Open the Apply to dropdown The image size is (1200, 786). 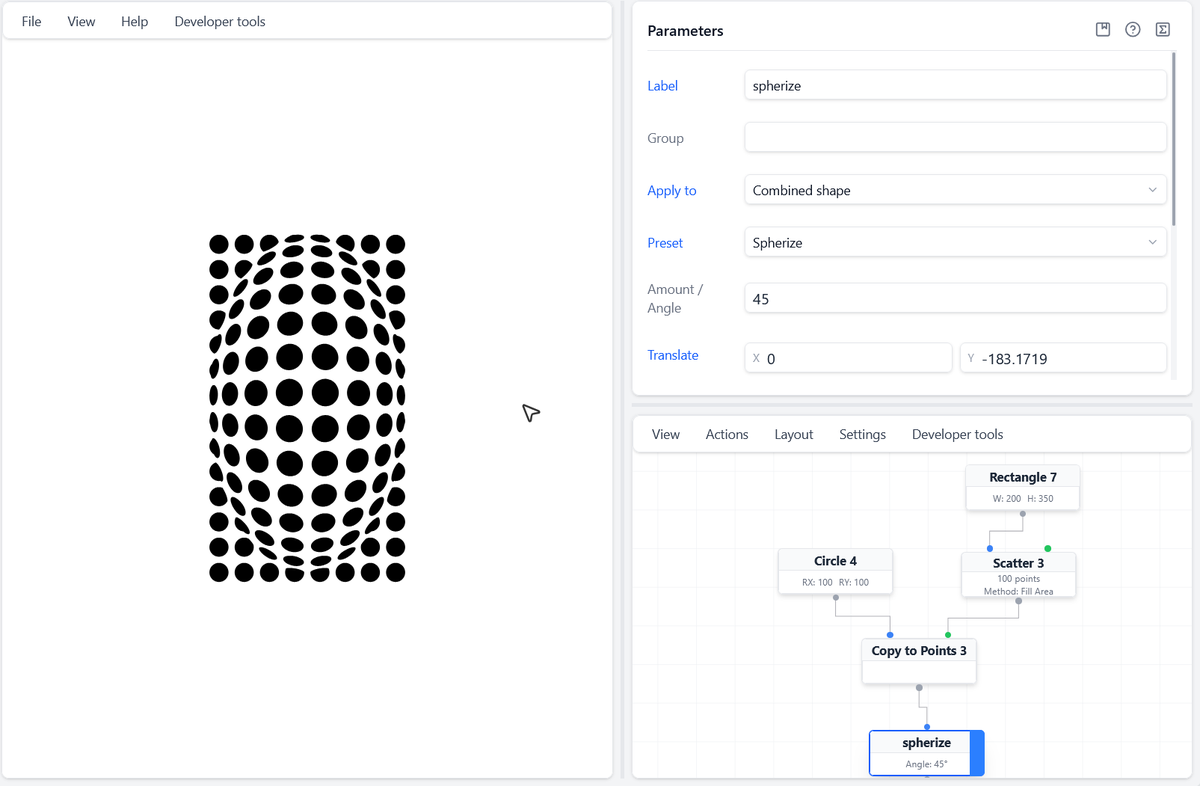(x=955, y=190)
